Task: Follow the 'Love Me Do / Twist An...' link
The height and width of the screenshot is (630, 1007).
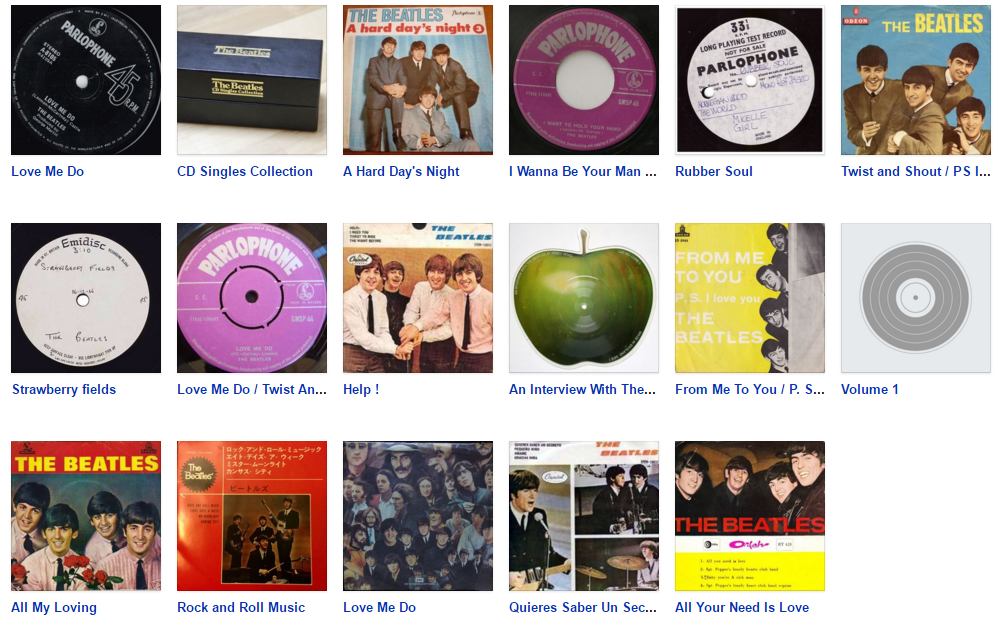Action: coord(252,389)
